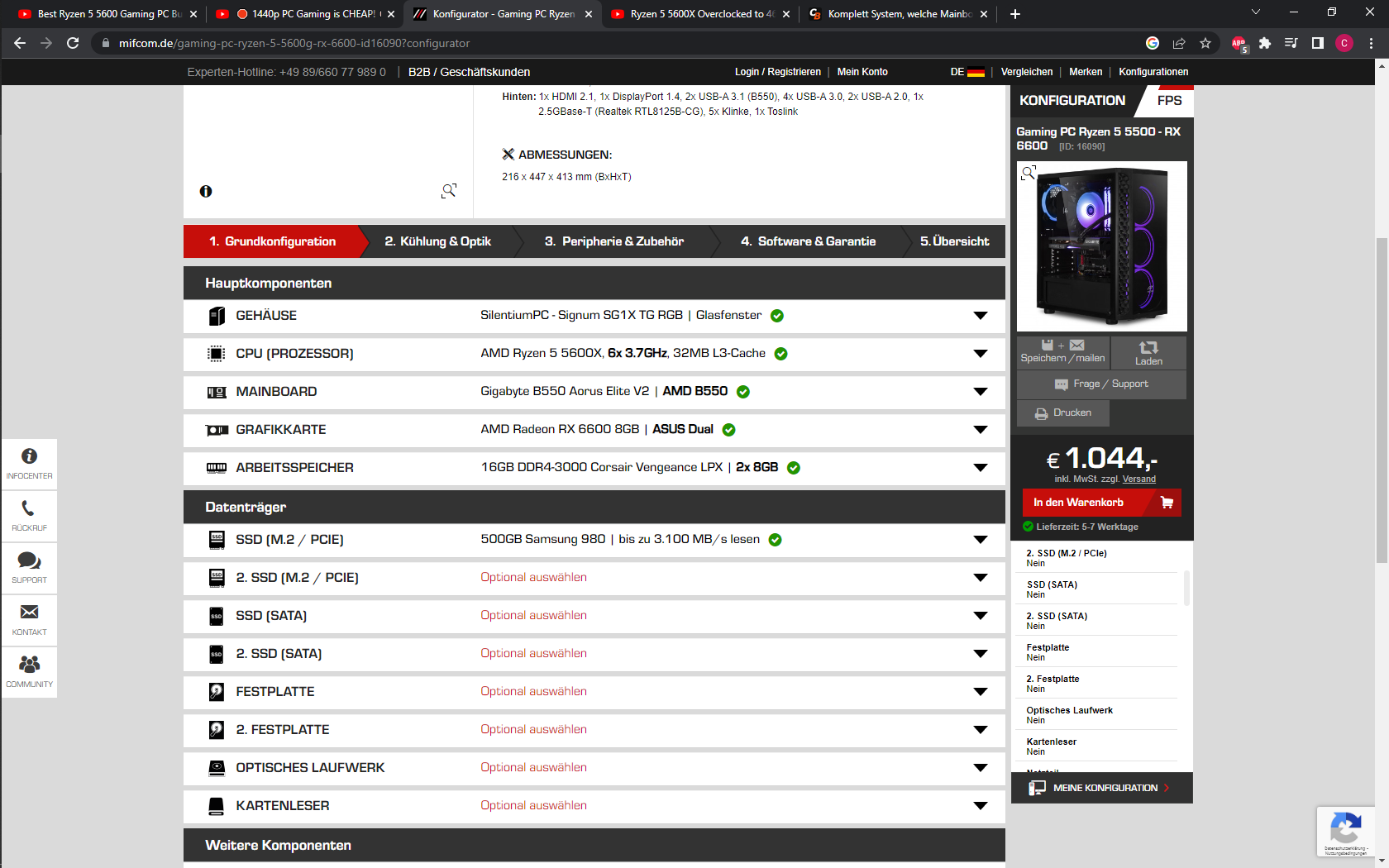This screenshot has height=868, width=1389.
Task: Click the Festplatte hard drive icon
Action: pyautogui.click(x=217, y=692)
